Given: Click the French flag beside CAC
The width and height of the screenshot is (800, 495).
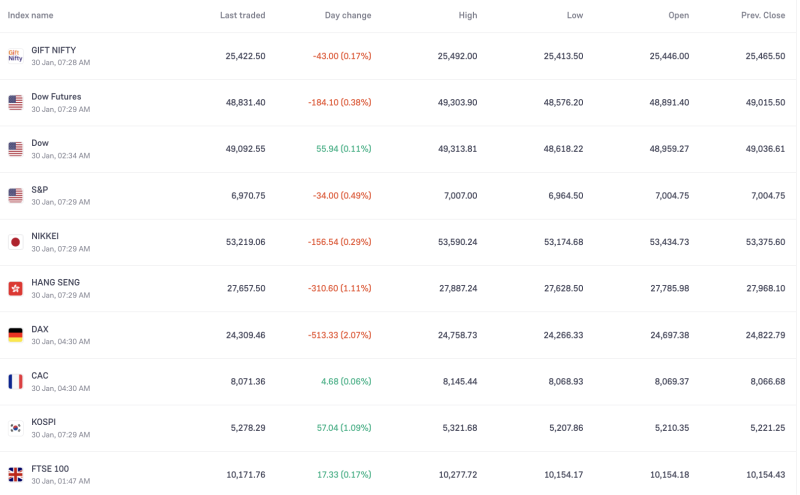Looking at the screenshot, I should tap(15, 381).
